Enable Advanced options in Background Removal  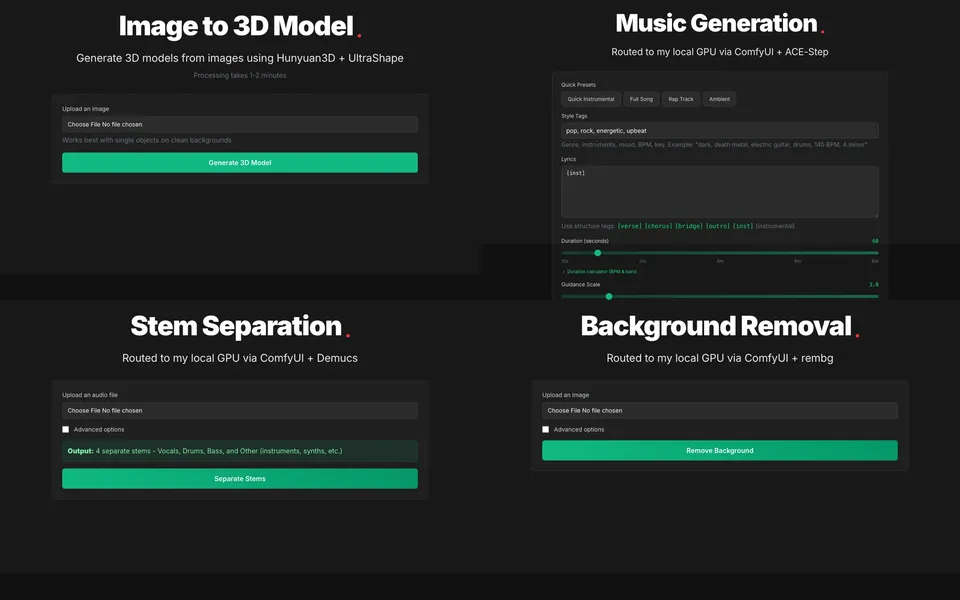tap(546, 430)
